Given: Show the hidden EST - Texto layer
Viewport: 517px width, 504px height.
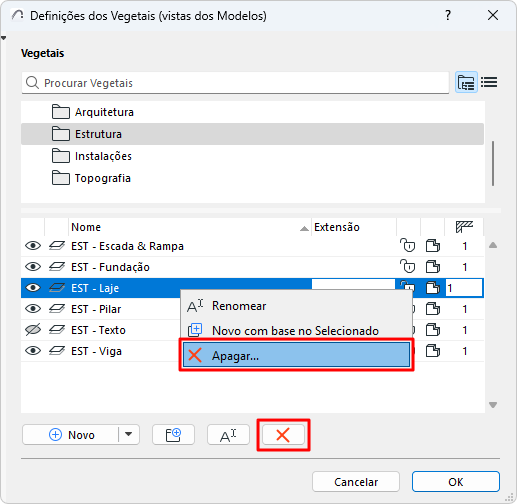Looking at the screenshot, I should click(x=33, y=330).
